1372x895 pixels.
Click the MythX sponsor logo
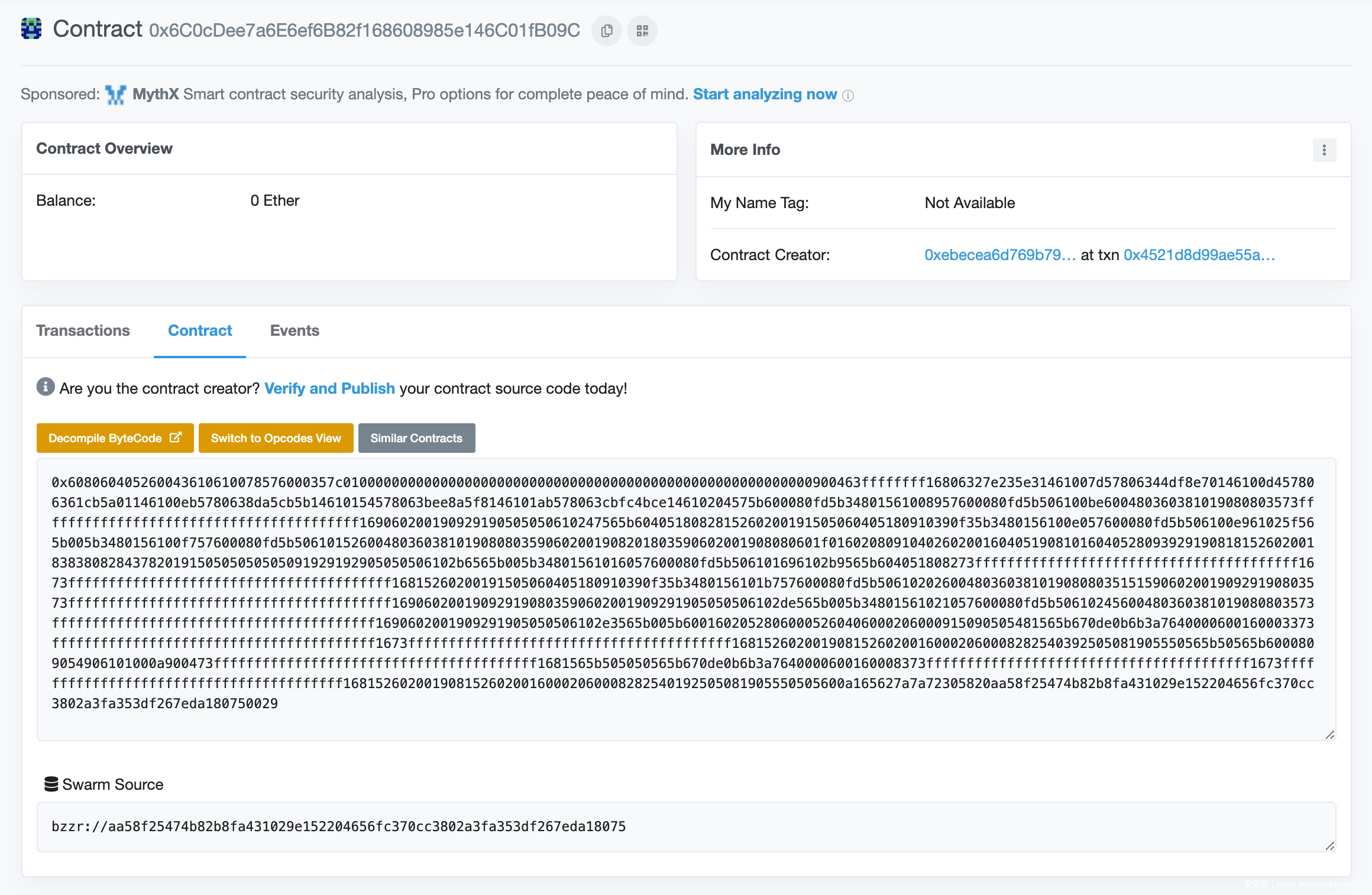[115, 95]
